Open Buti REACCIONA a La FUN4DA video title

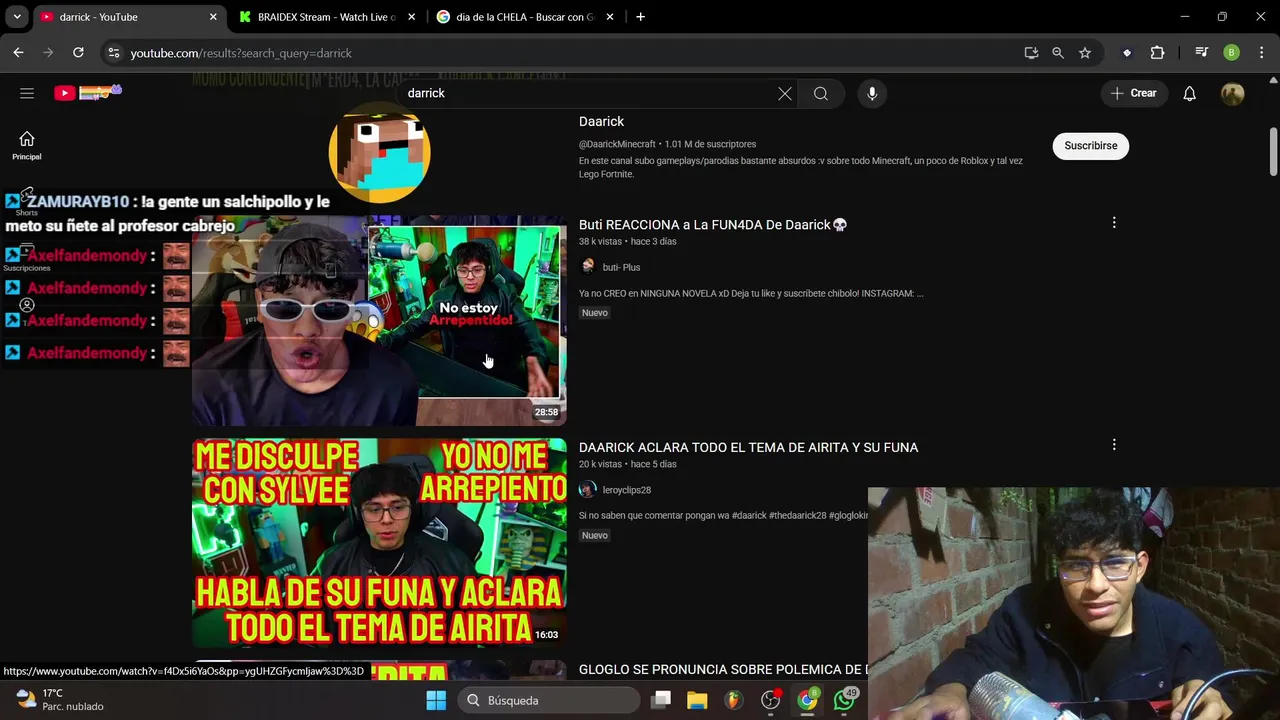(713, 225)
